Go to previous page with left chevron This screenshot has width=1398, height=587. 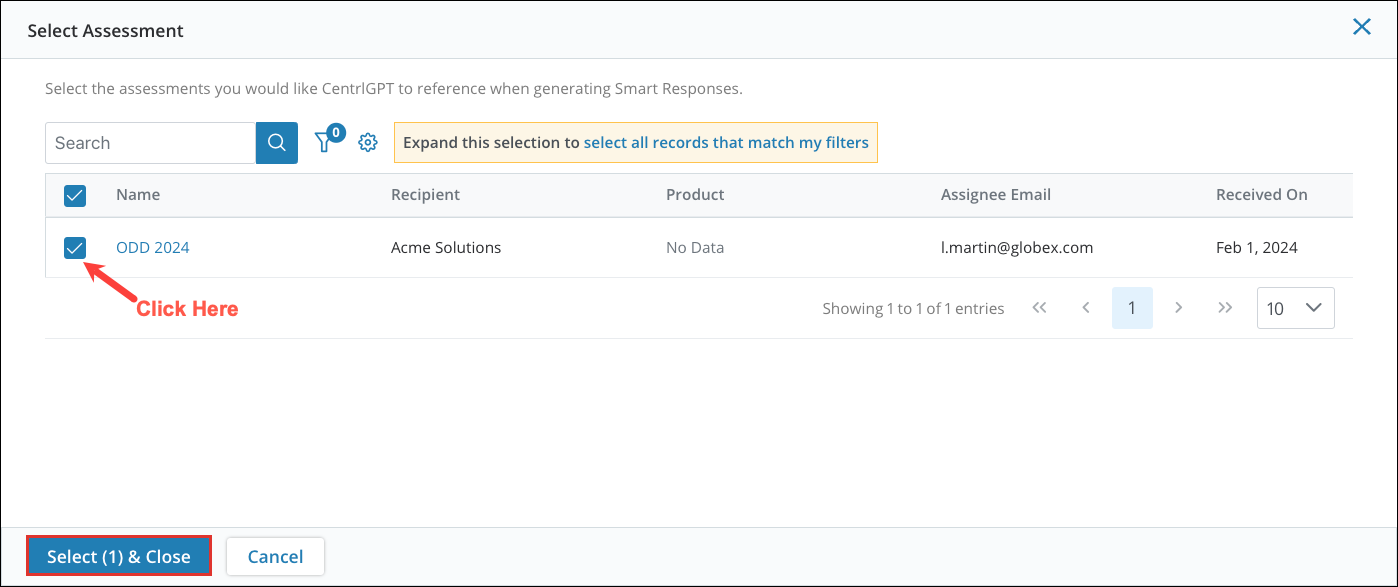point(1086,308)
